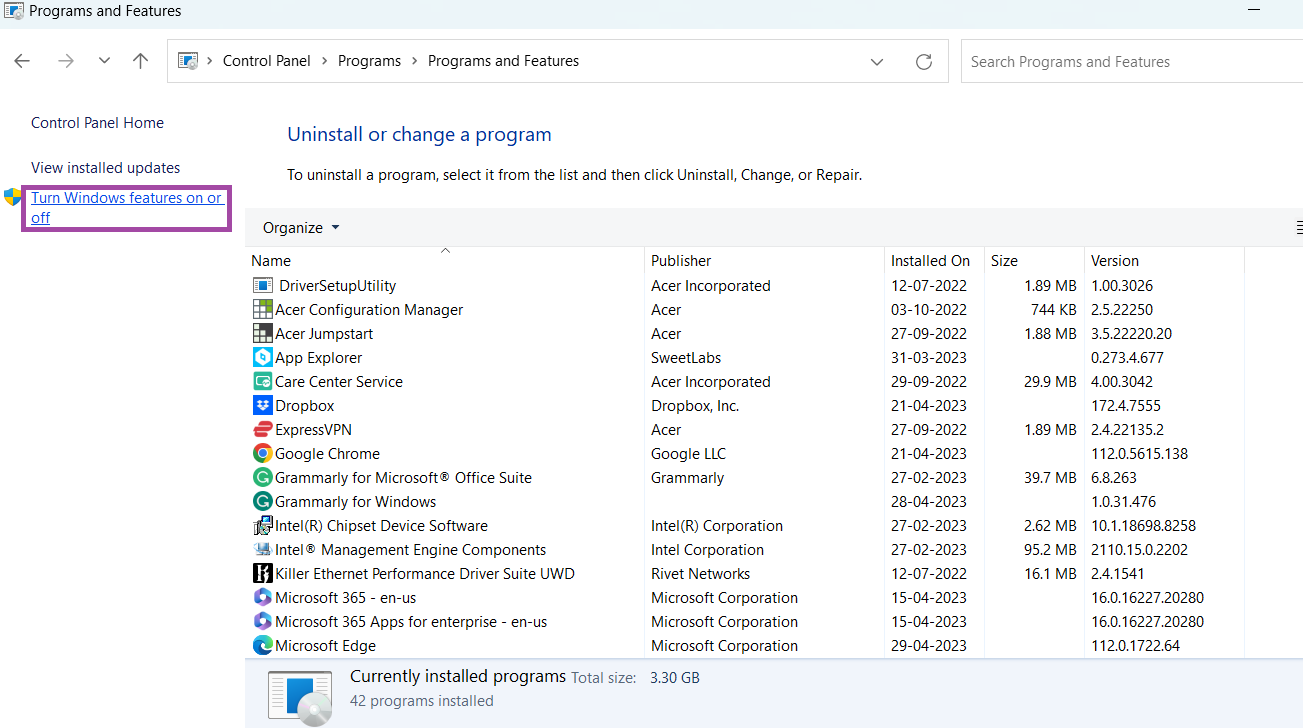Sort programs by Installed On column
This screenshot has width=1303, height=728.
pos(930,261)
